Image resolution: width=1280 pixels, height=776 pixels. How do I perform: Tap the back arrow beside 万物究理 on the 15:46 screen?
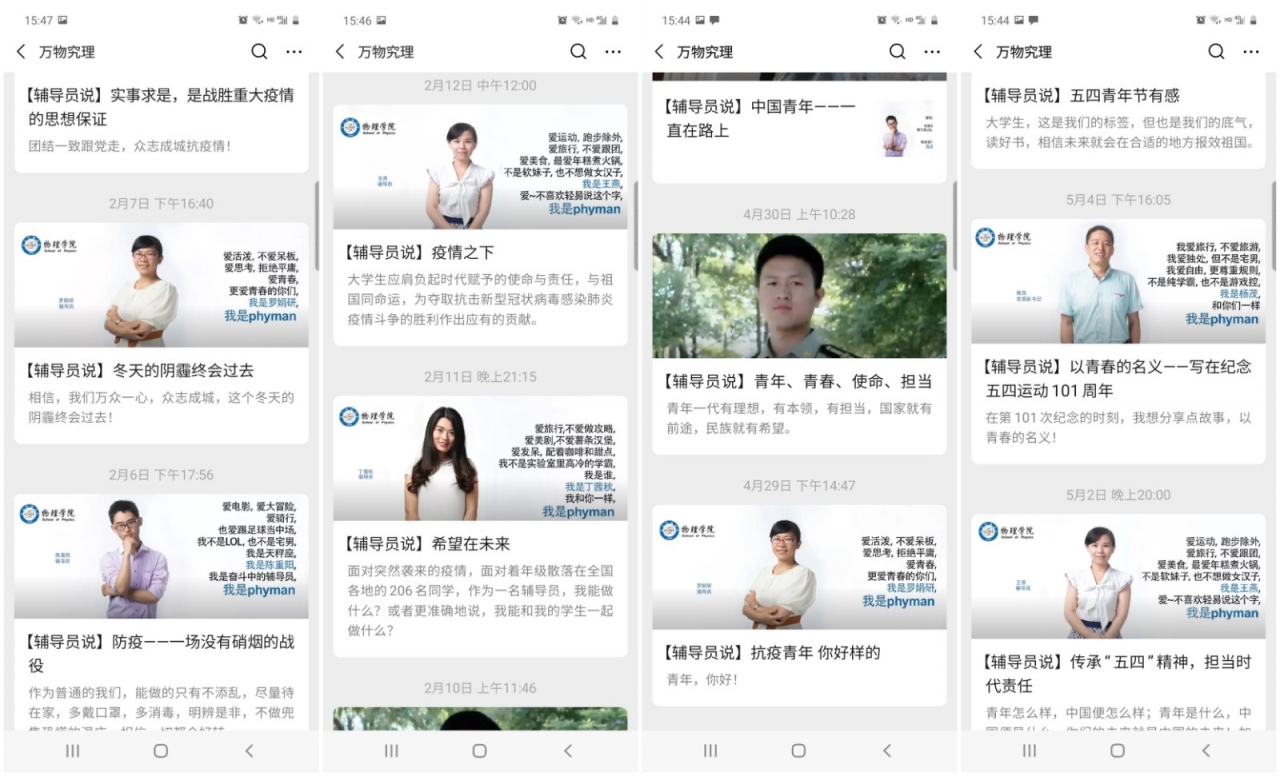(340, 52)
